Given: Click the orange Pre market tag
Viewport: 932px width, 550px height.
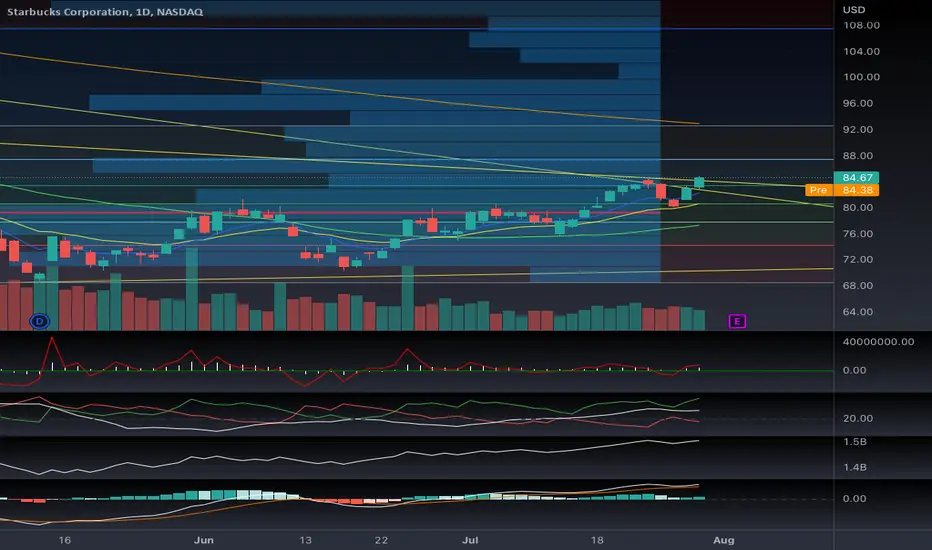Looking at the screenshot, I should (819, 190).
